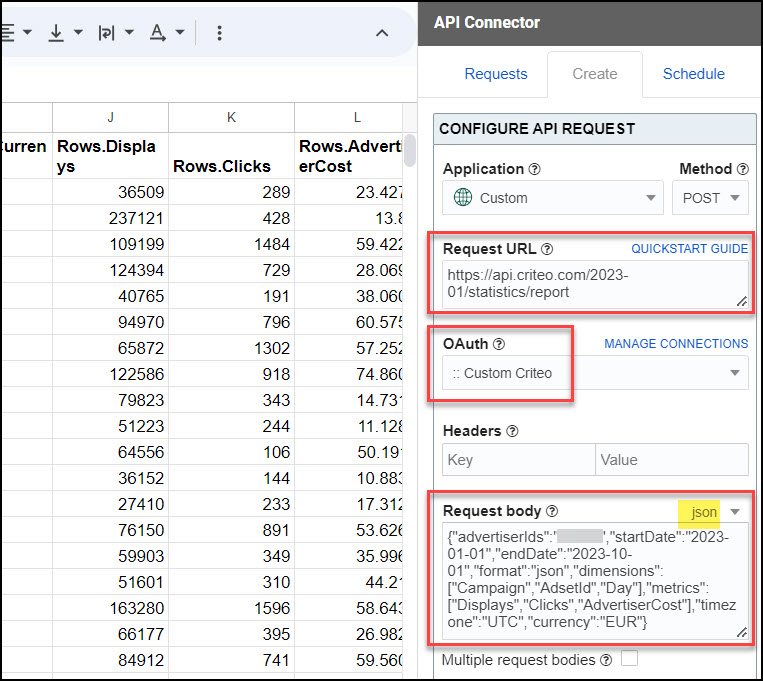Switch to the Schedule tab

(694, 74)
